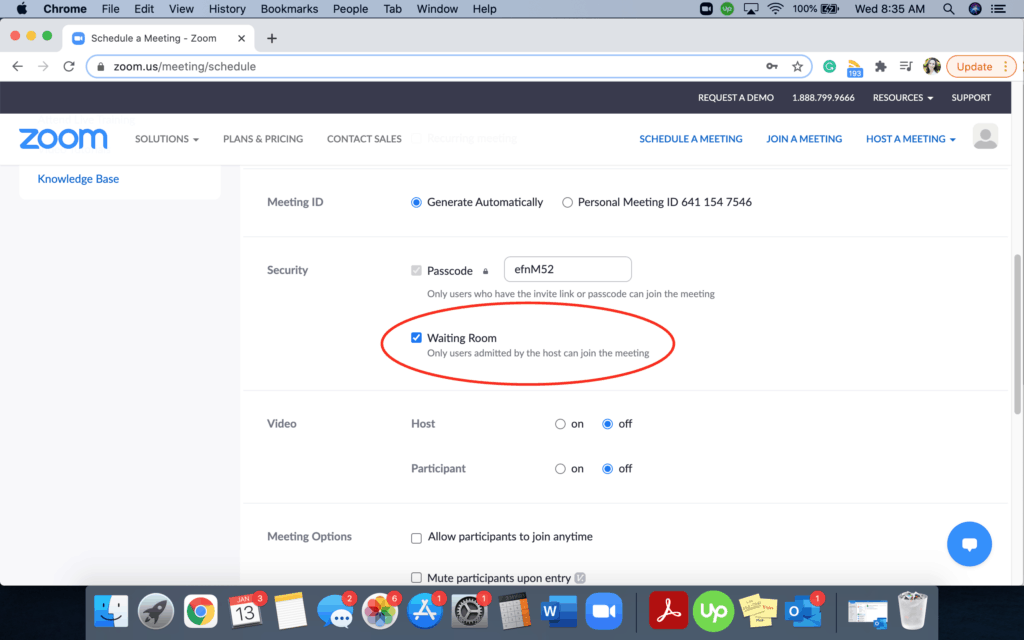Open the Bookmarks menu in menu bar
The width and height of the screenshot is (1024, 640).
click(x=289, y=9)
